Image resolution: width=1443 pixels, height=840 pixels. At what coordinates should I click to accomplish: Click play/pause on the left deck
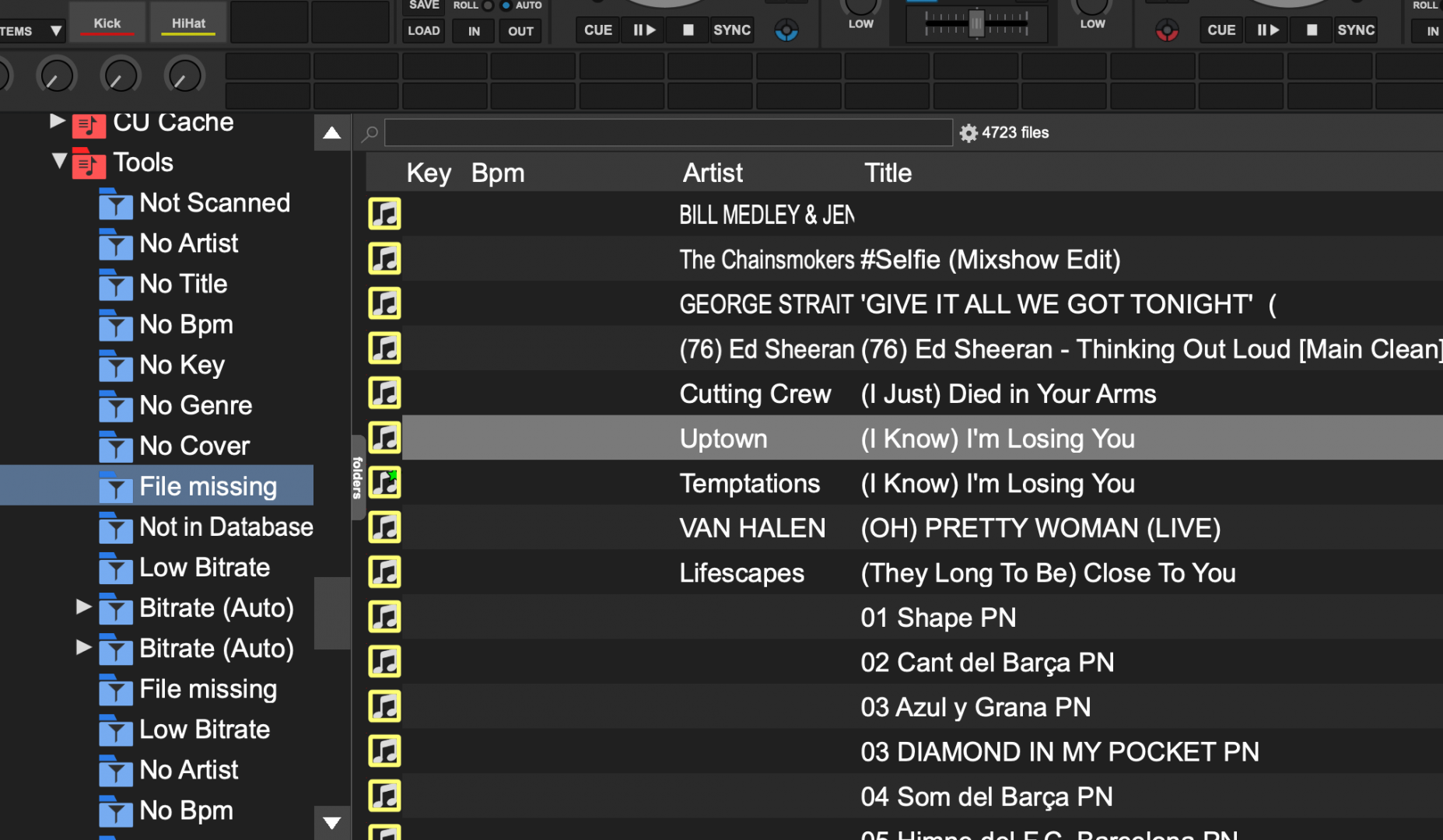[643, 30]
